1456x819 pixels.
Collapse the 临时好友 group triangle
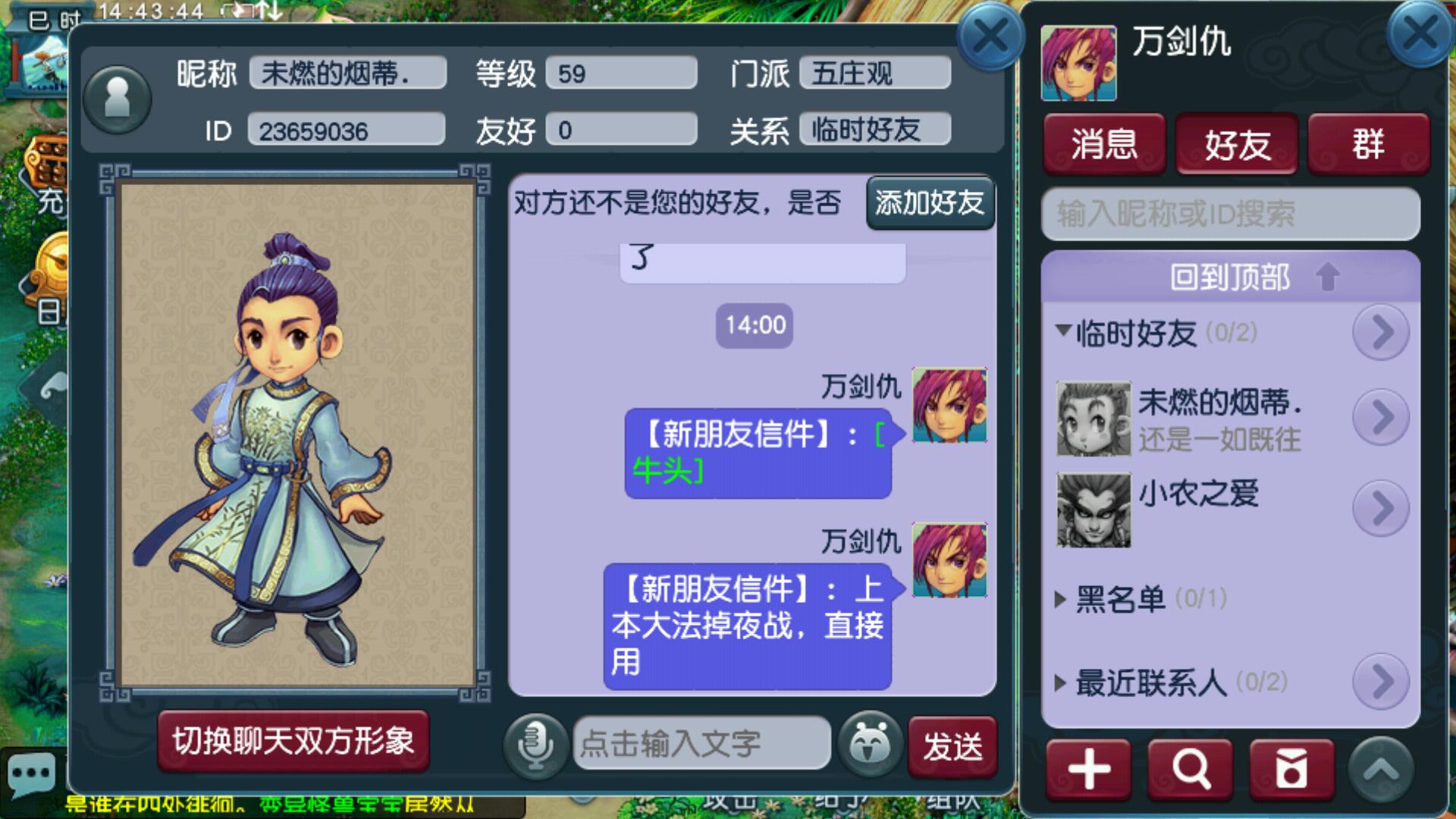pyautogui.click(x=1063, y=331)
